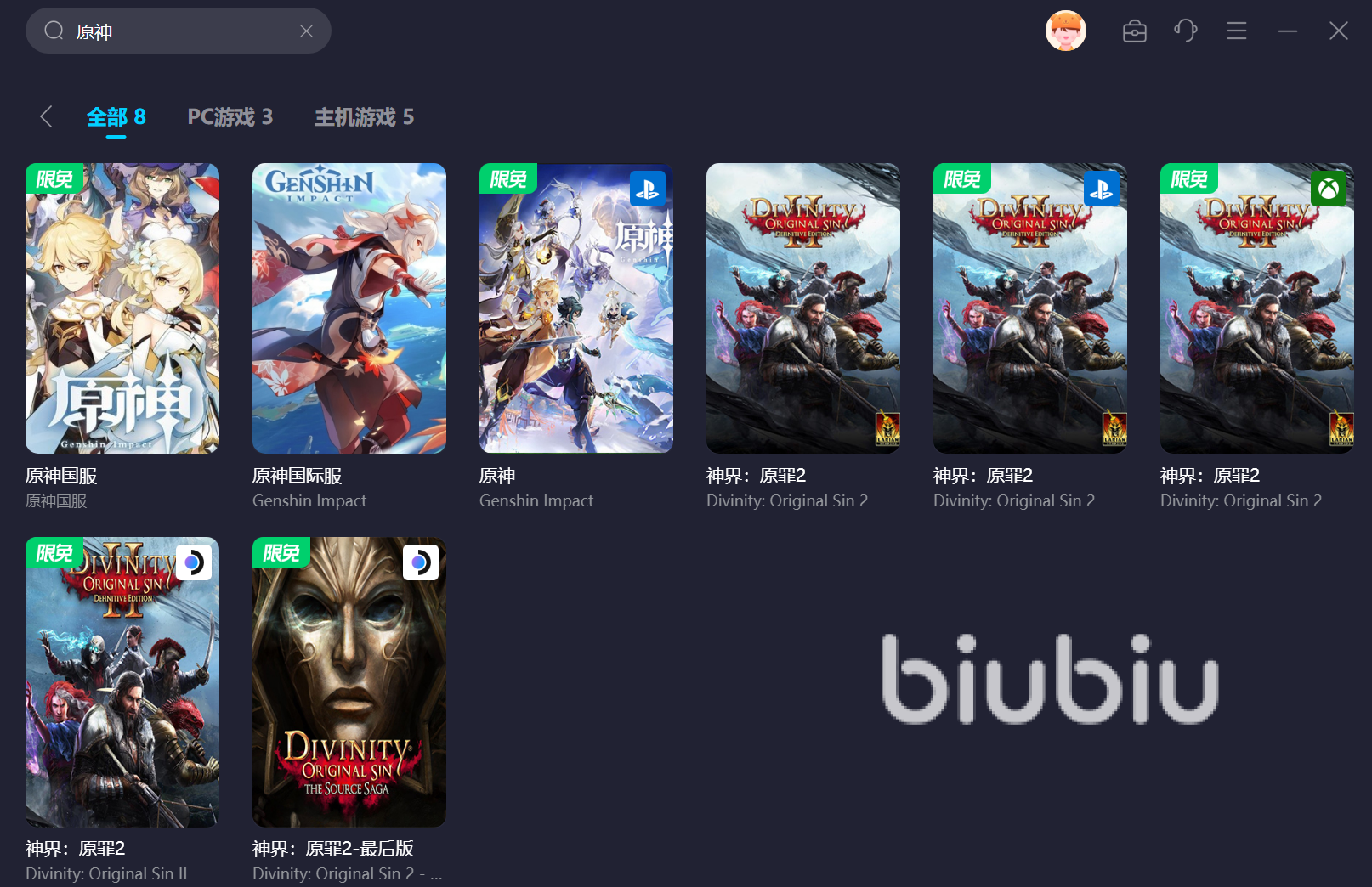This screenshot has width=1372, height=887.
Task: Open 原神国服 game thumbnail
Action: pos(122,308)
